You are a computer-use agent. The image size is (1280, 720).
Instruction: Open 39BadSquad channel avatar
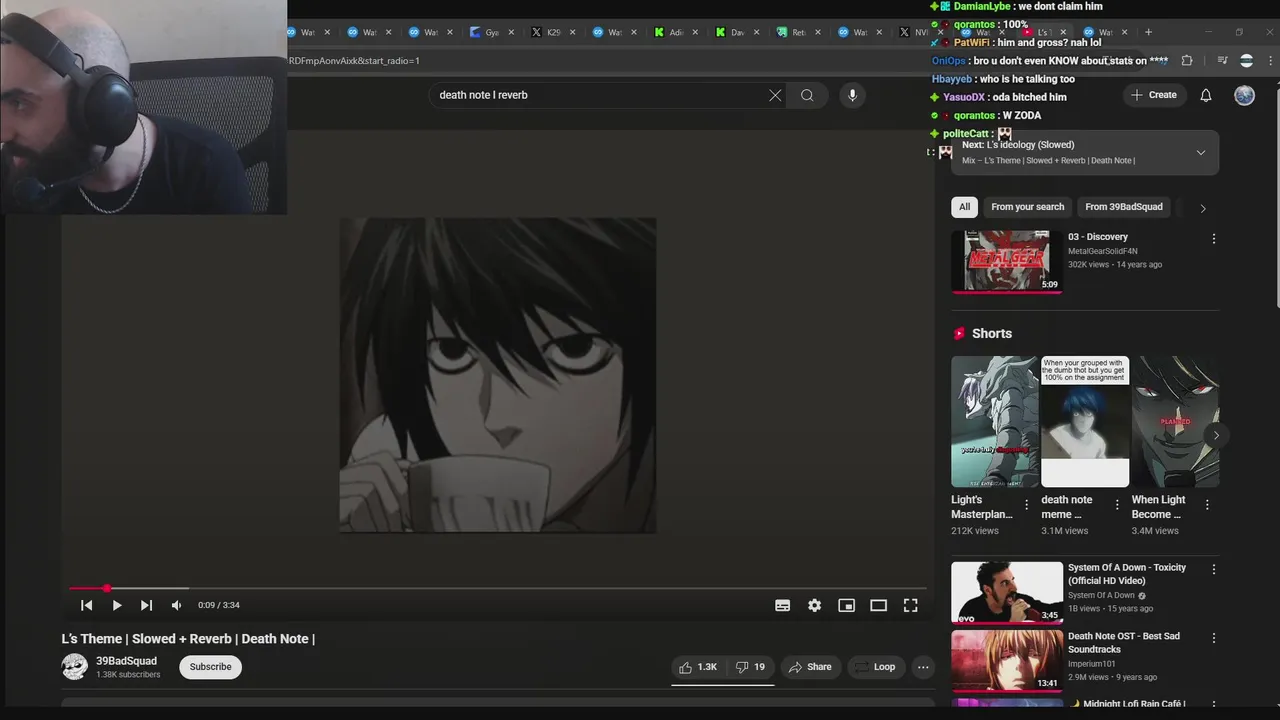(x=75, y=667)
